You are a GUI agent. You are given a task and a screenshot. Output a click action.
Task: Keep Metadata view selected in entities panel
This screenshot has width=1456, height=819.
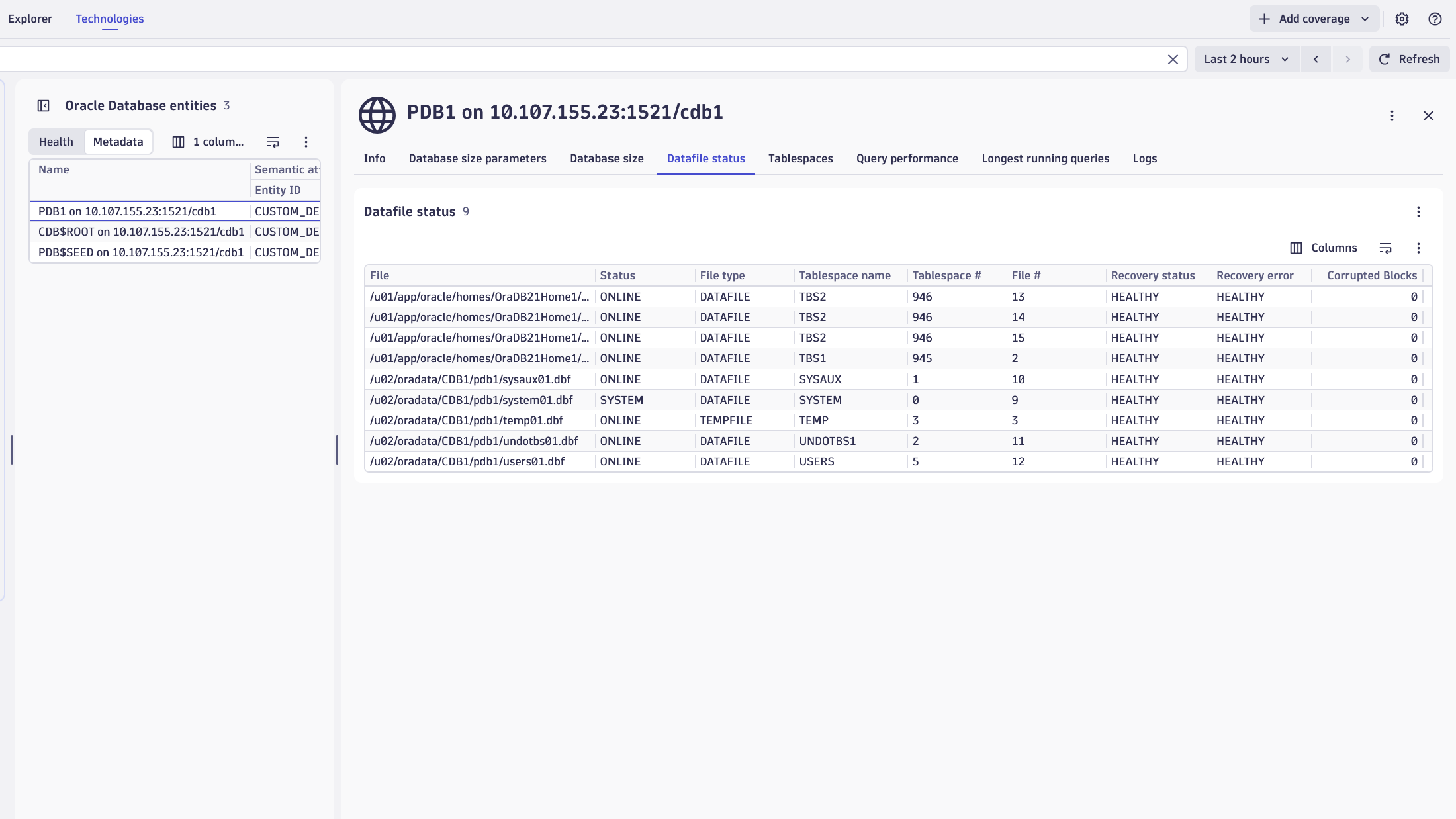click(x=118, y=142)
